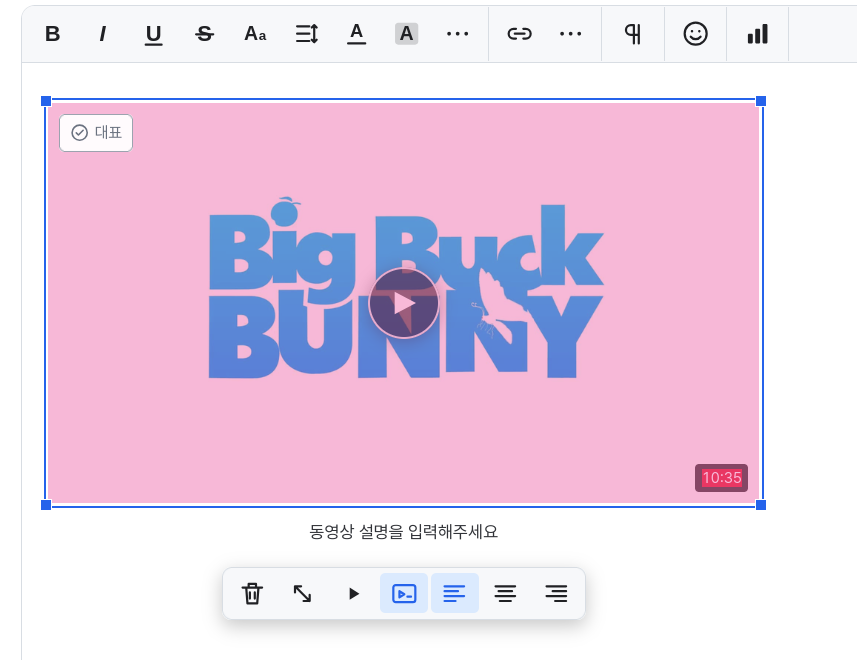Toggle bold formatting
This screenshot has height=660, width=857.
click(x=52, y=34)
